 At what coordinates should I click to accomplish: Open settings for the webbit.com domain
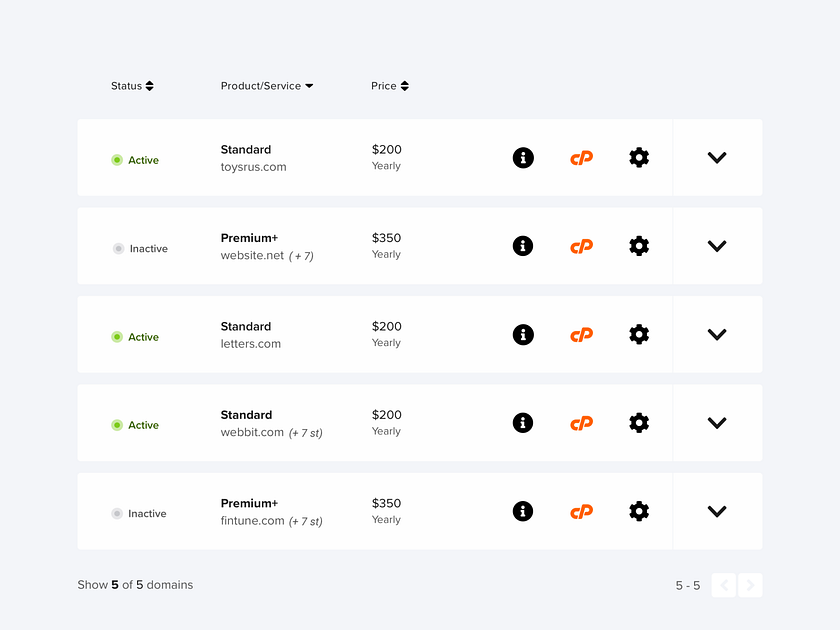(639, 422)
